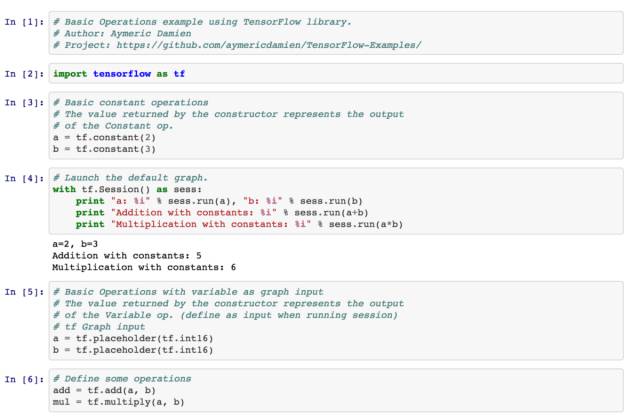The width and height of the screenshot is (640, 419).
Task: Select the In [5] cell prompt
Action: click(24, 291)
